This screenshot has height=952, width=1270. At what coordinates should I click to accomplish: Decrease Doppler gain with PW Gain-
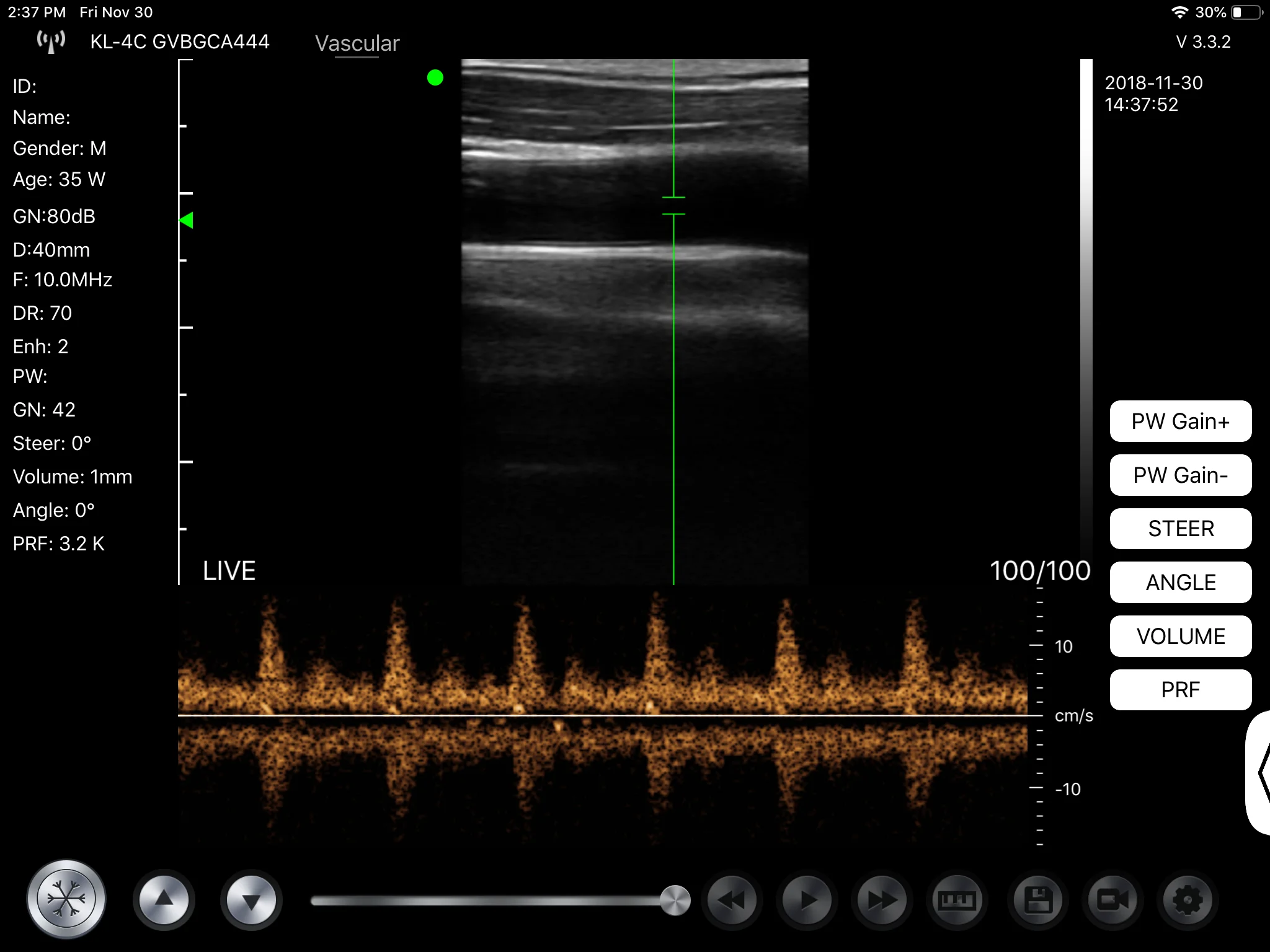1180,475
